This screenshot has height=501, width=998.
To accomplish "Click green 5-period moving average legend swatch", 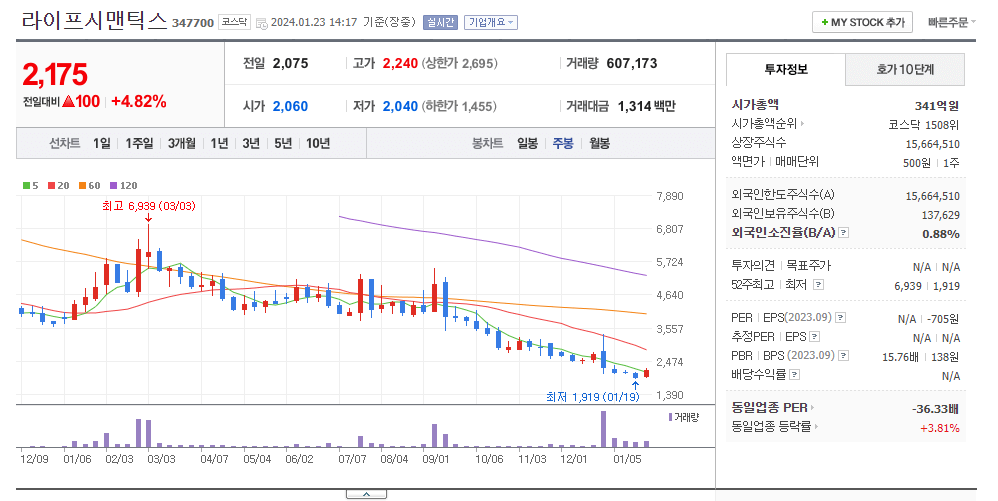I will click(26, 186).
